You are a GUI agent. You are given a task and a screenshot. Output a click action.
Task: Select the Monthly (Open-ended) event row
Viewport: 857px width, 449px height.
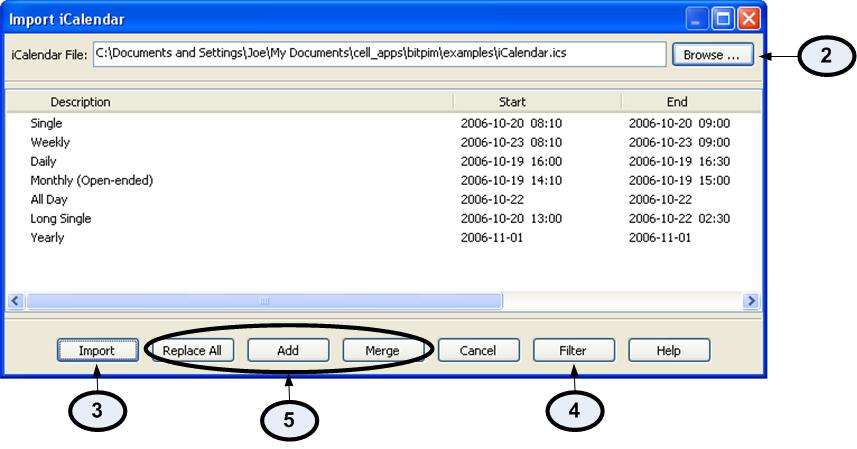[383, 181]
